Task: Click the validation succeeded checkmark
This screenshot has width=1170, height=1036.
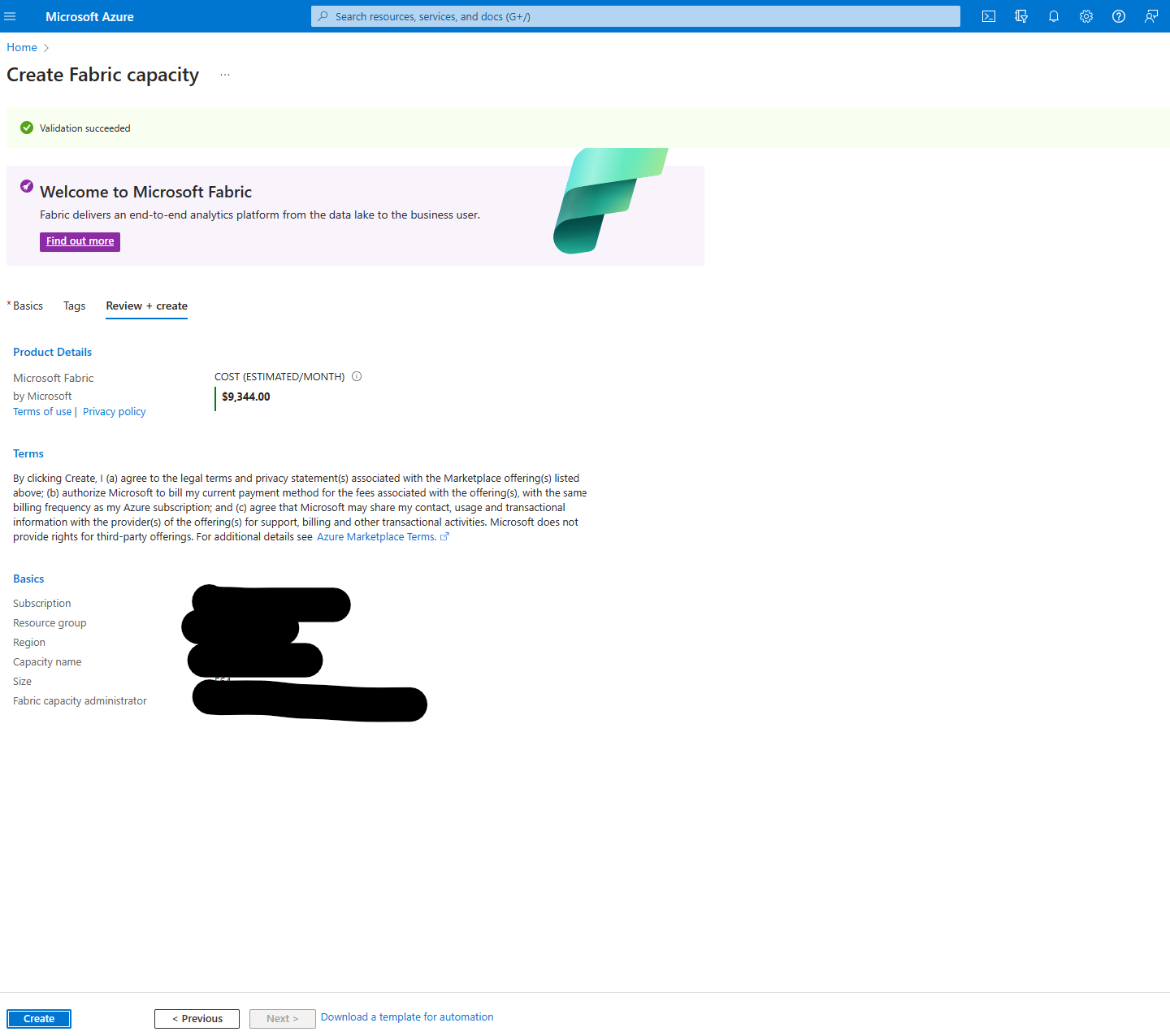Action: click(x=27, y=128)
